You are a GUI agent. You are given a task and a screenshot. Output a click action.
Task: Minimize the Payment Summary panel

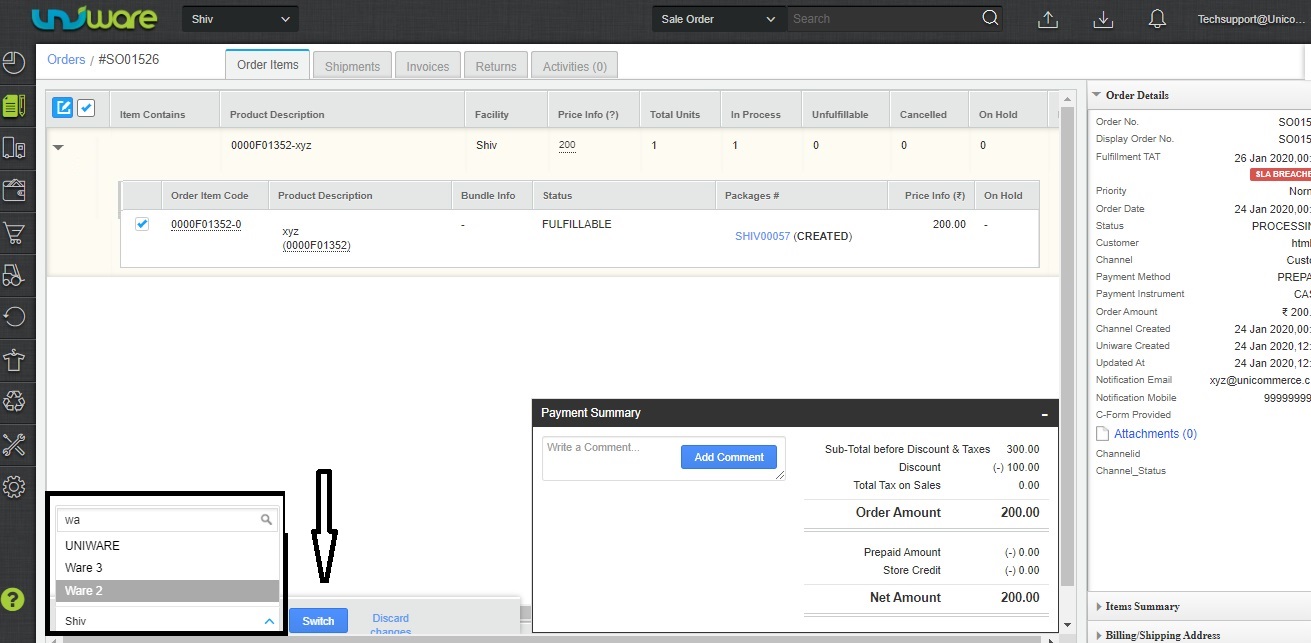[1044, 413]
